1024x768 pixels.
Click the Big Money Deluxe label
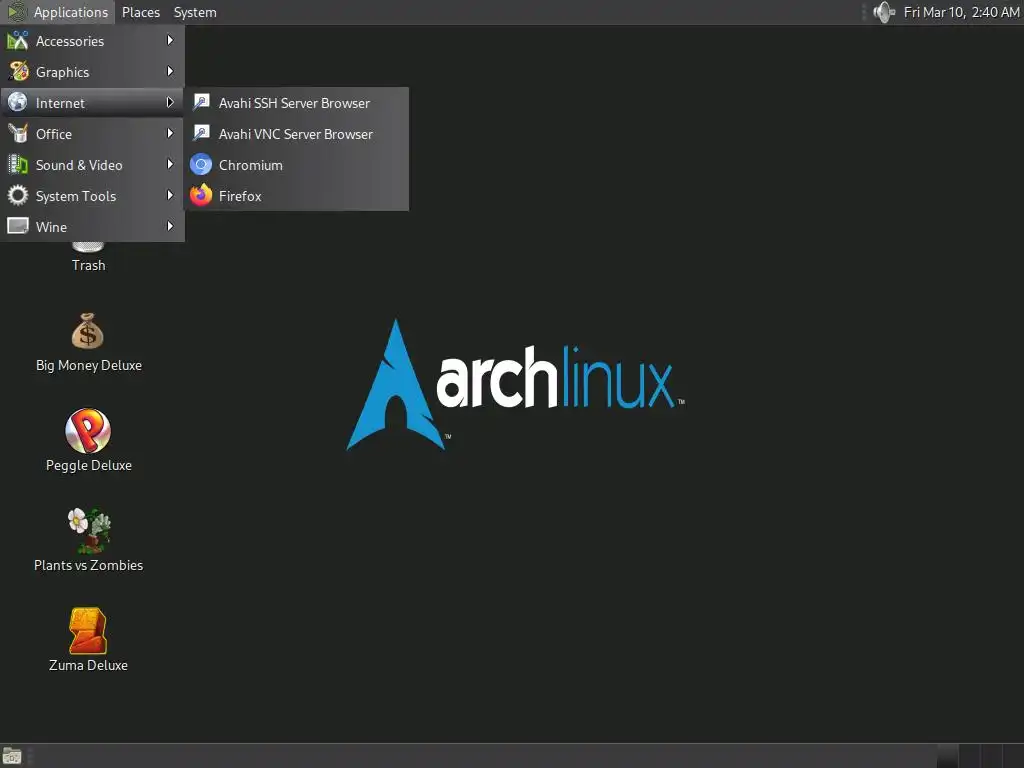(89, 365)
